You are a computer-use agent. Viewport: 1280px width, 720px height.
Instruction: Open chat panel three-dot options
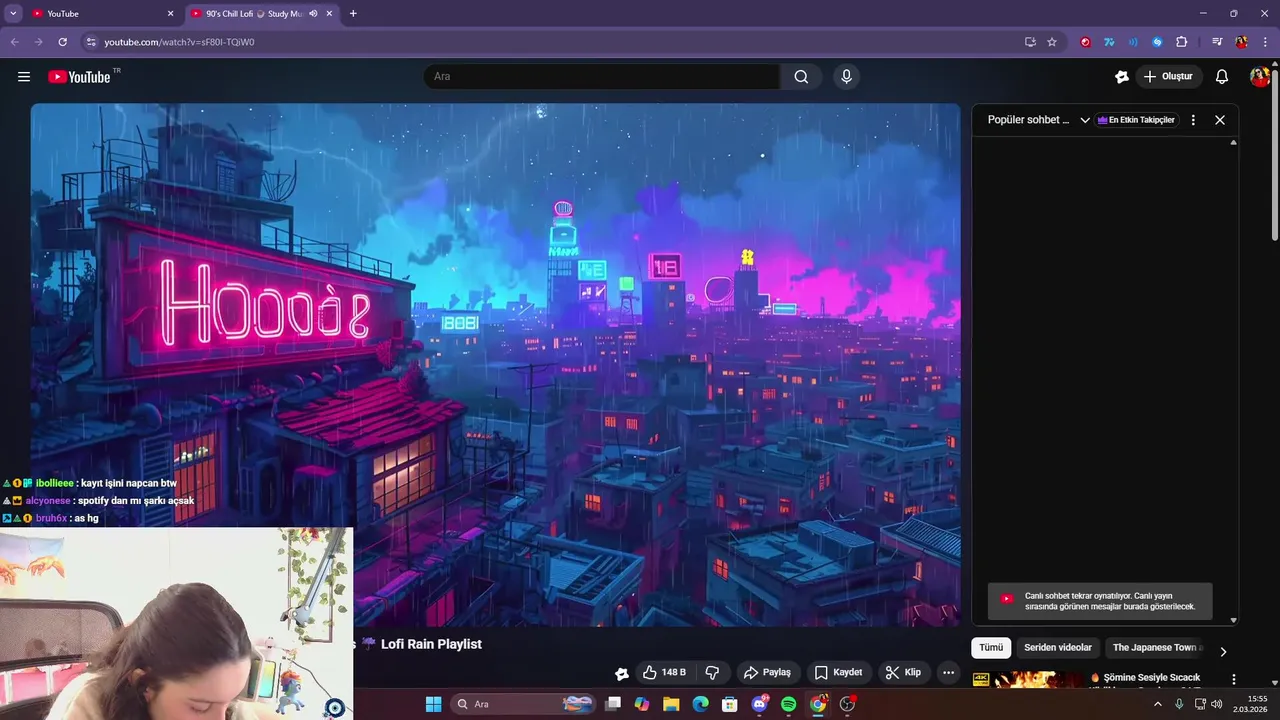1193,120
